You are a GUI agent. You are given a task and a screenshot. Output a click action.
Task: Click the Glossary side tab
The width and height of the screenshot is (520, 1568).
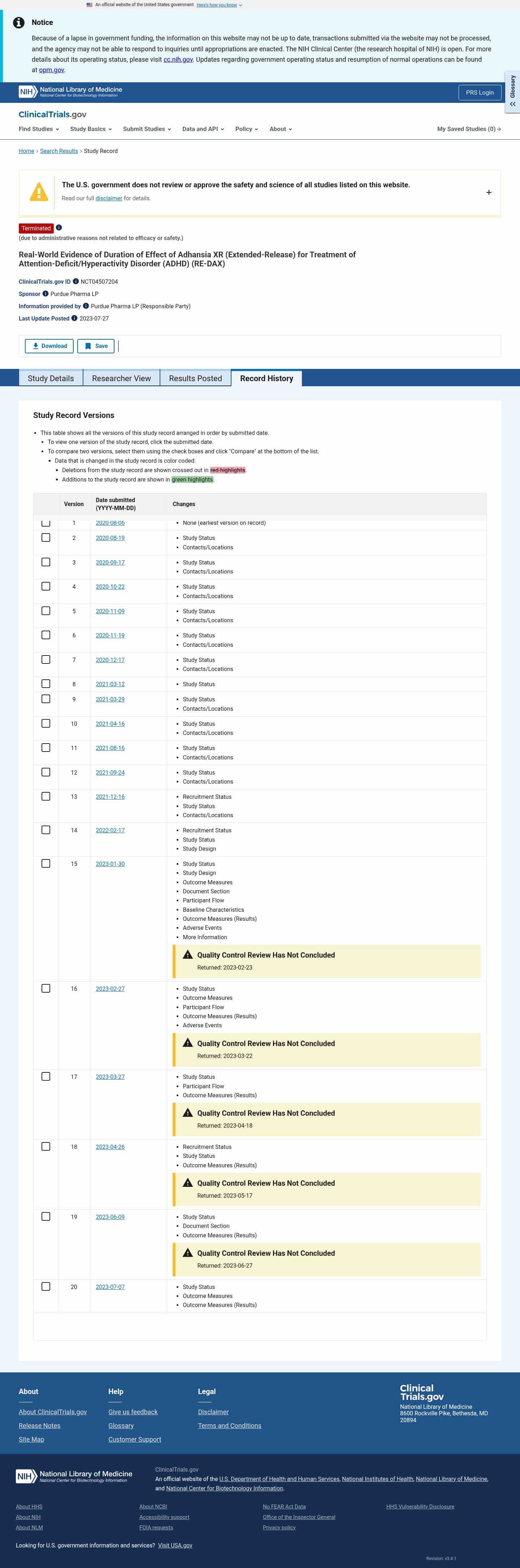[x=513, y=91]
